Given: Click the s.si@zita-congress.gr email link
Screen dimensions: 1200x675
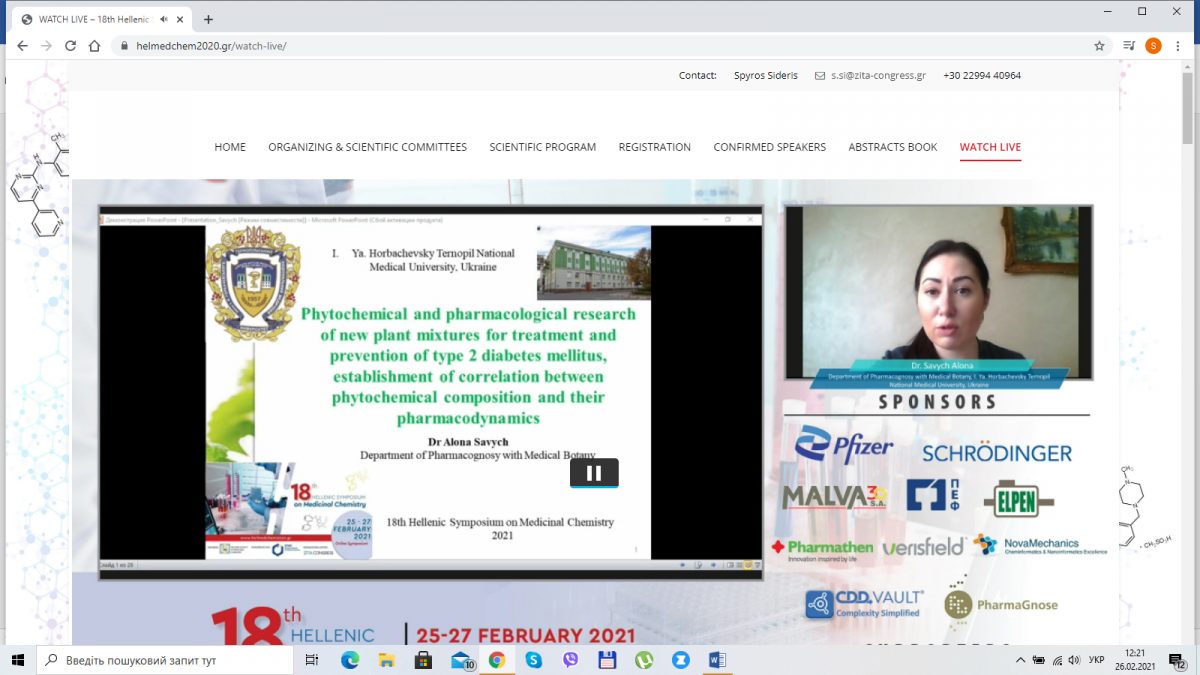Looking at the screenshot, I should click(878, 75).
